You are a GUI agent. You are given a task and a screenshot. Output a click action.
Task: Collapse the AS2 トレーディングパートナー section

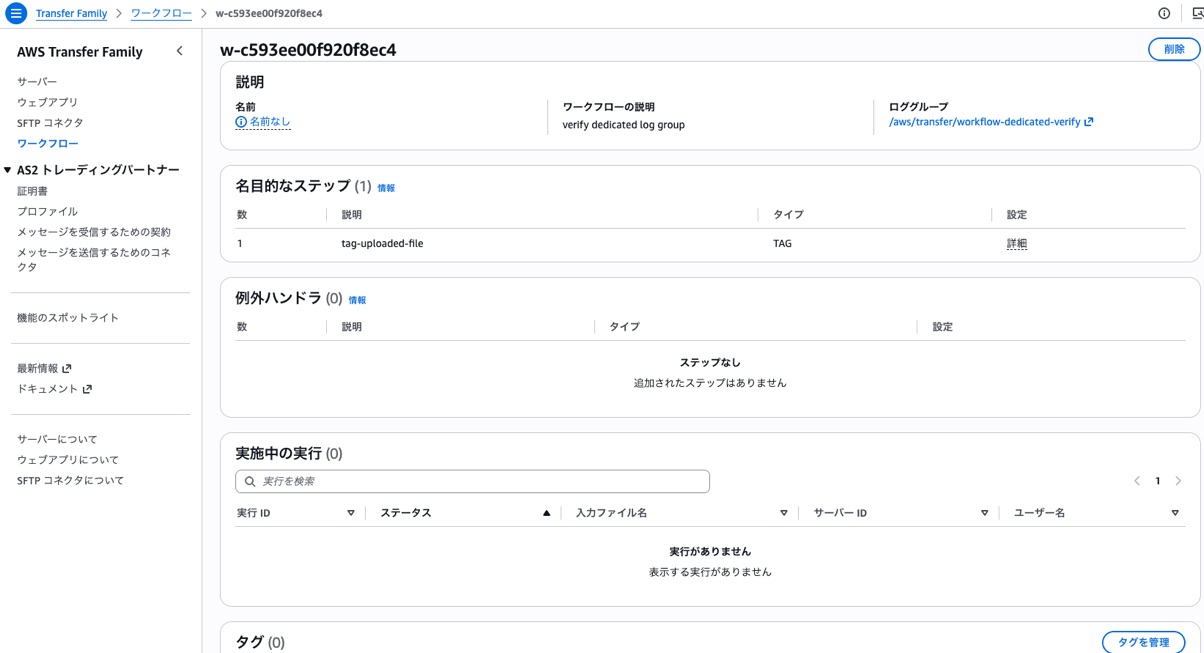coord(8,170)
